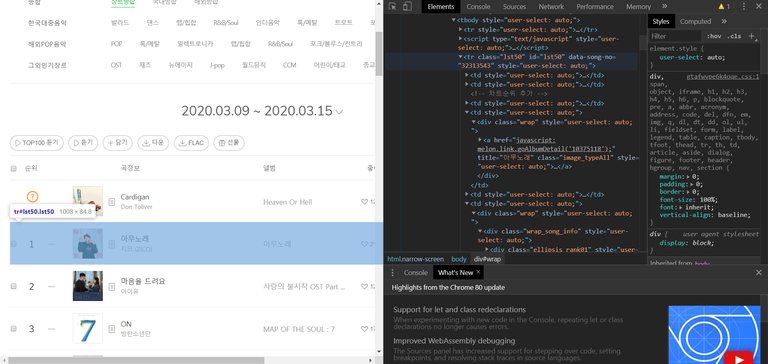Expand the anchor goAlbumDetail node
This screenshot has width=768, height=364.
click(x=480, y=140)
